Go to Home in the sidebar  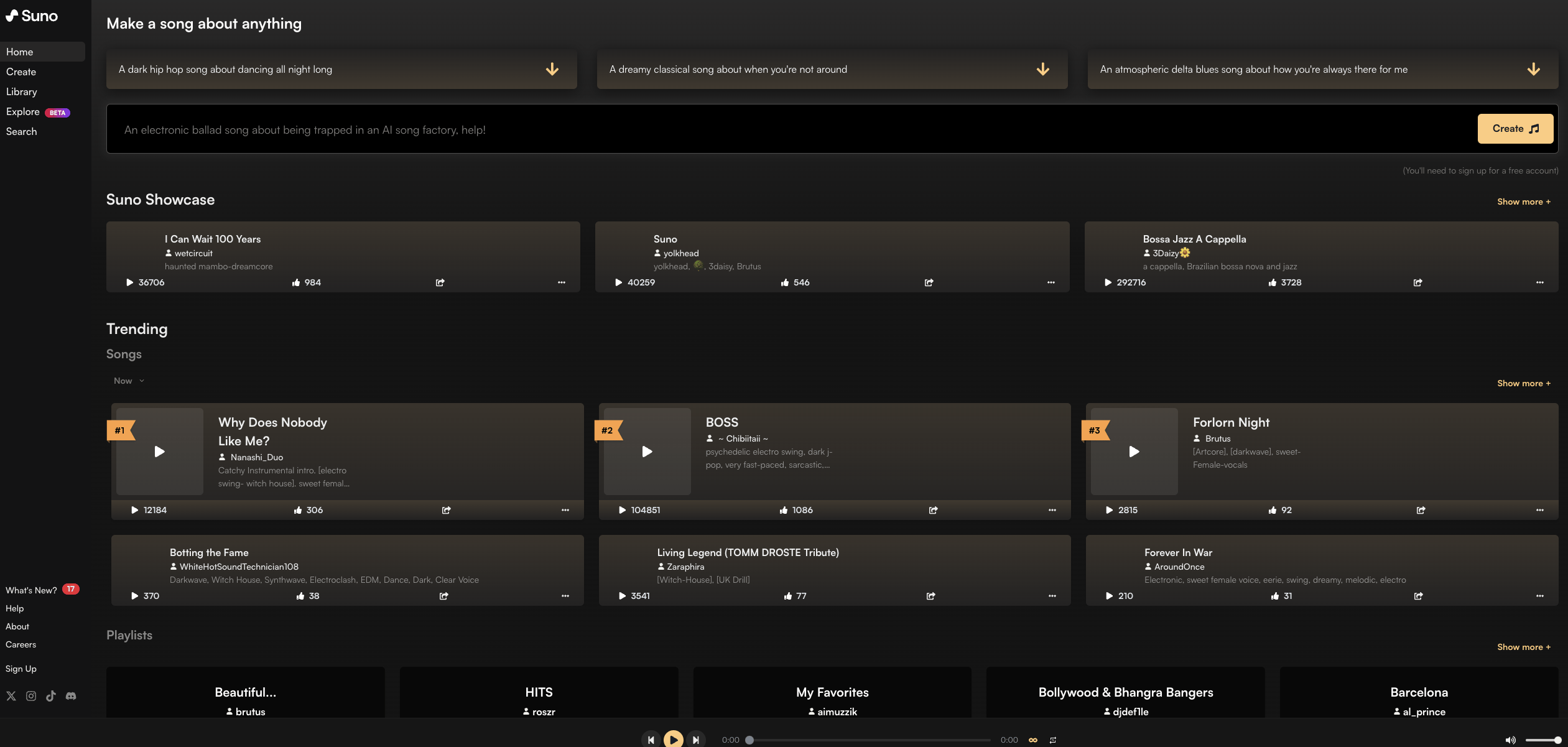point(43,52)
